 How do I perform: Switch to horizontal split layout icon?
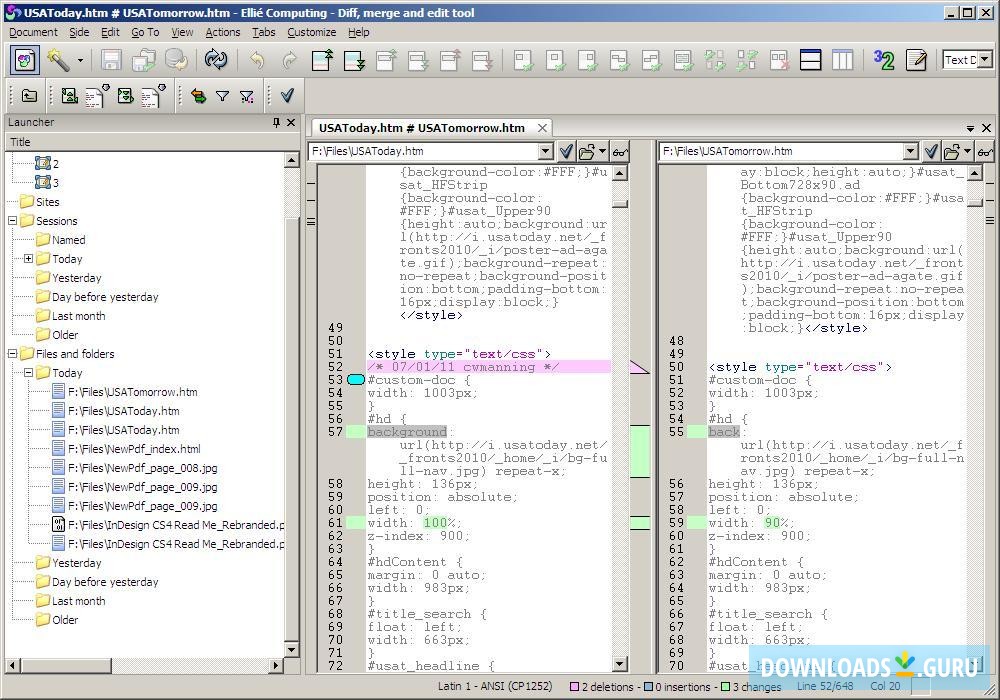[811, 60]
